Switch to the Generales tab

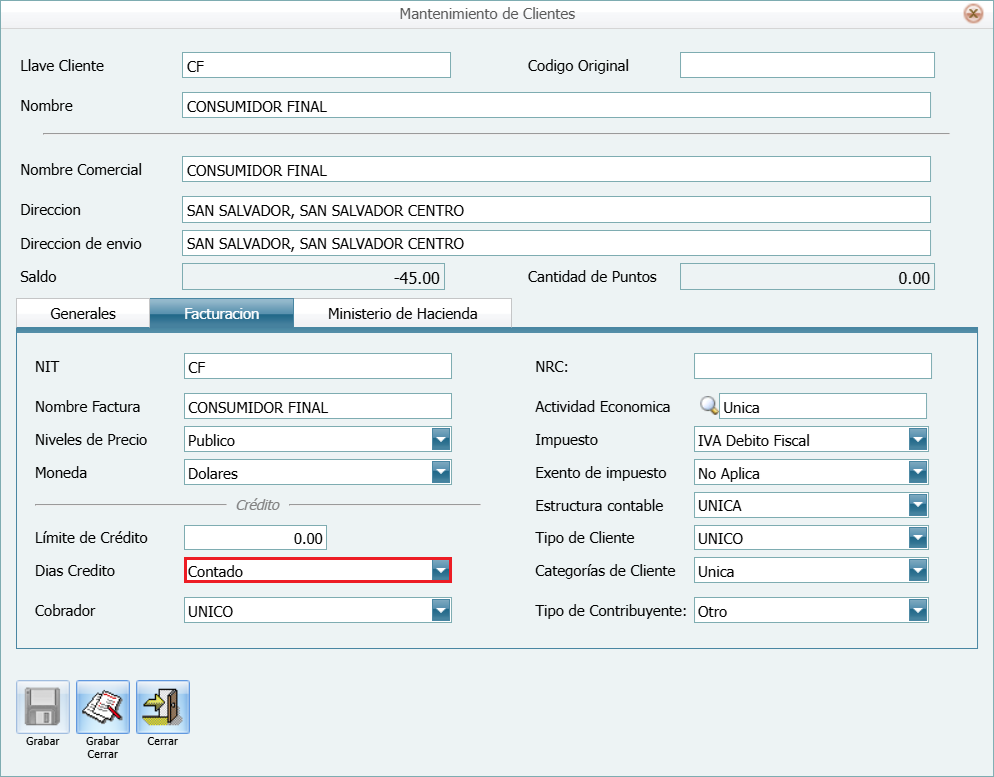82,312
